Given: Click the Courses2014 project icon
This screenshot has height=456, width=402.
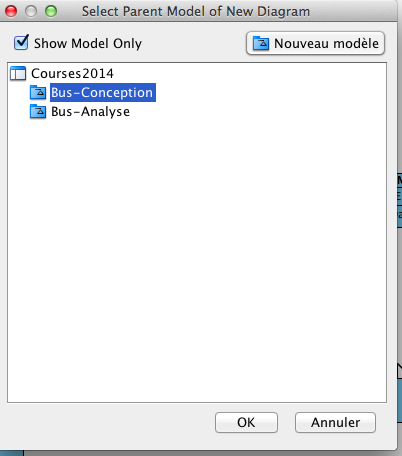Looking at the screenshot, I should click(18, 73).
